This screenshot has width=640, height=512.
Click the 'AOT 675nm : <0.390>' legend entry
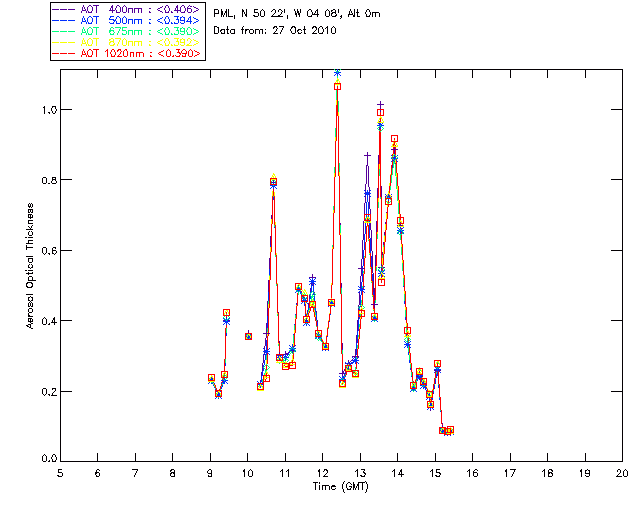point(127,31)
